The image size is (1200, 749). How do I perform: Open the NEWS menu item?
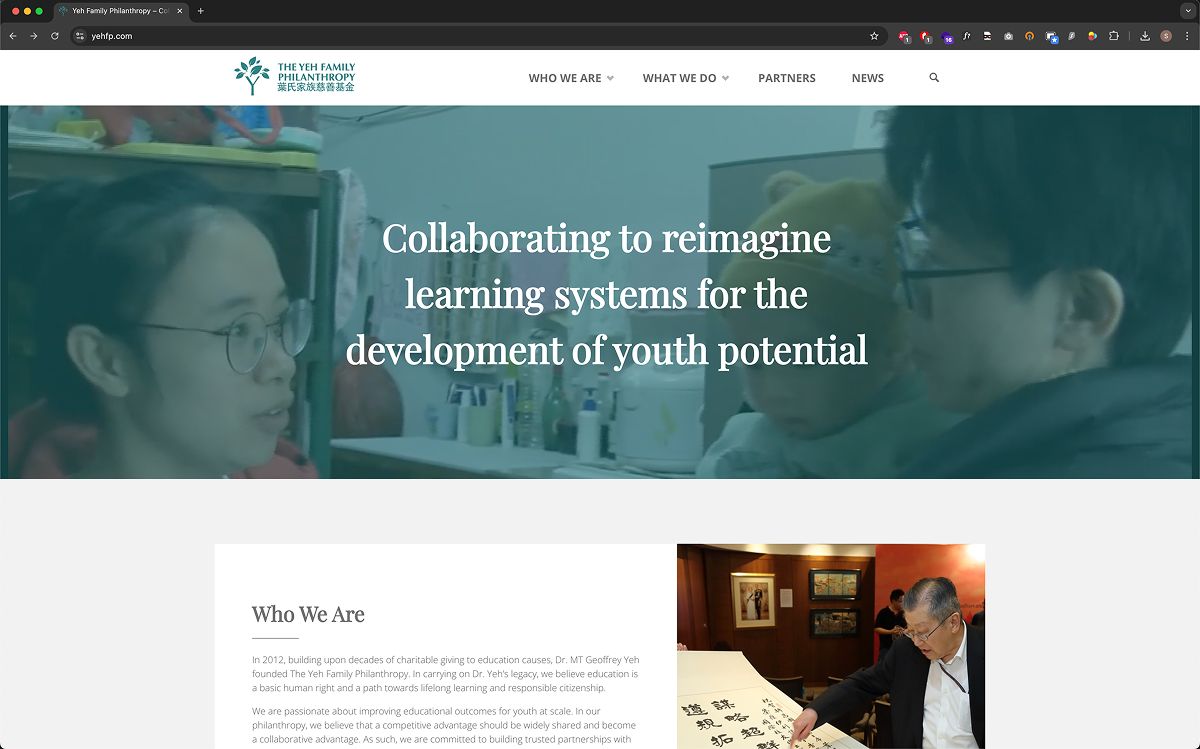868,78
